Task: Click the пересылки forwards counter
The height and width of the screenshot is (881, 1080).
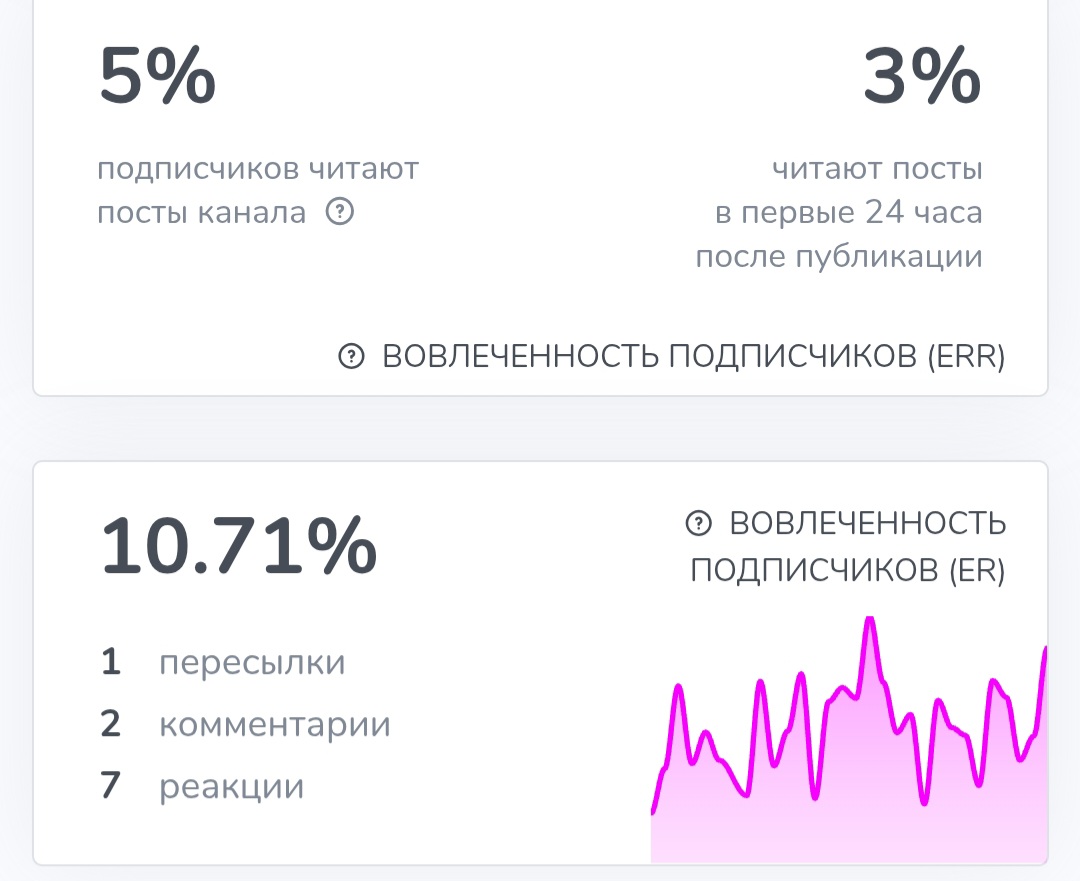Action: pyautogui.click(x=251, y=662)
